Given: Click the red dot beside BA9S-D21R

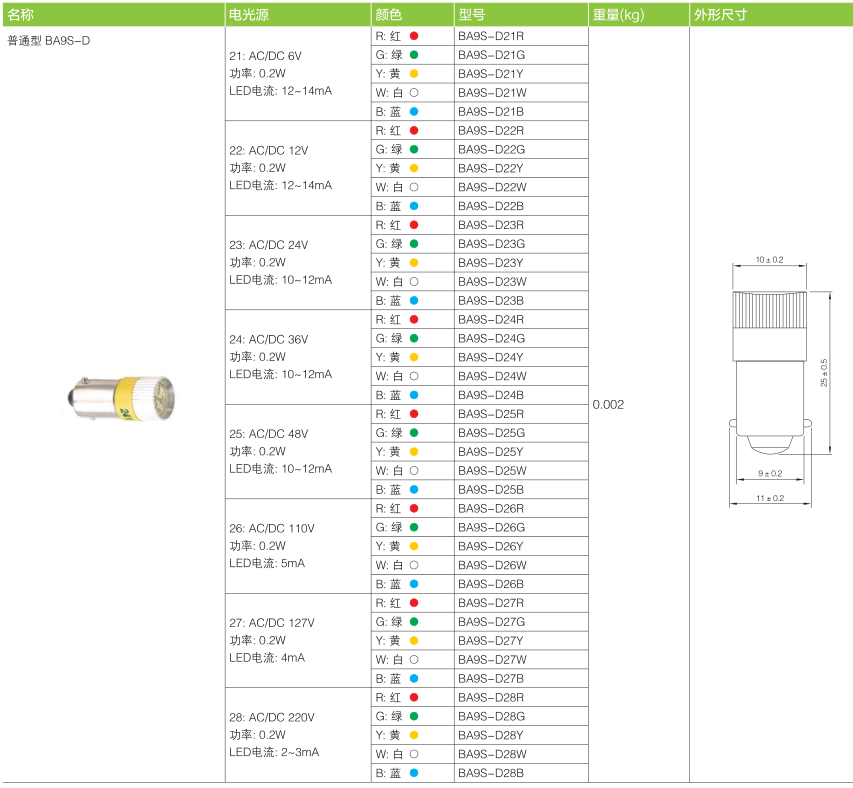Looking at the screenshot, I should tap(413, 36).
